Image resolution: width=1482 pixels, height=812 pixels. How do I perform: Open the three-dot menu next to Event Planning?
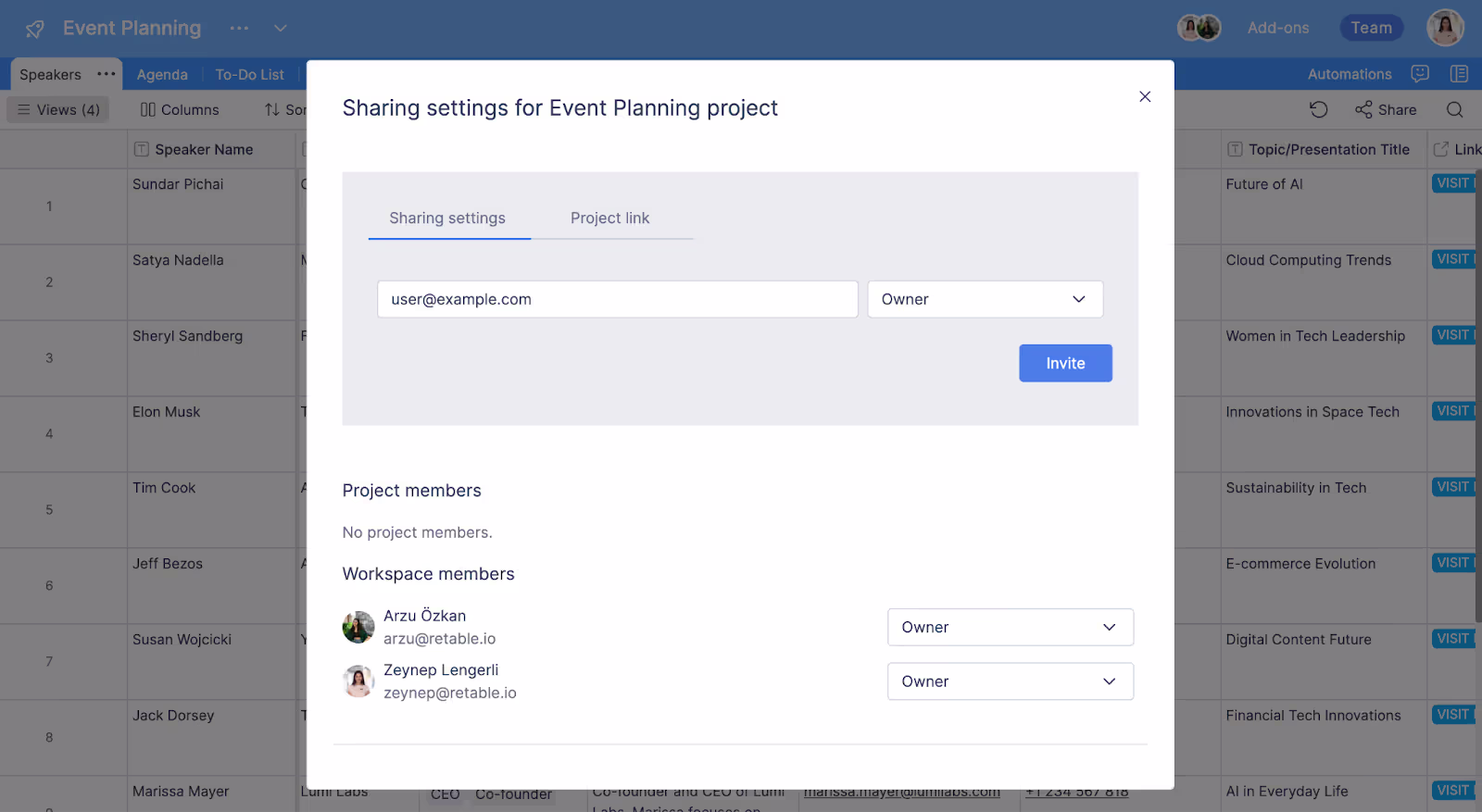click(239, 28)
